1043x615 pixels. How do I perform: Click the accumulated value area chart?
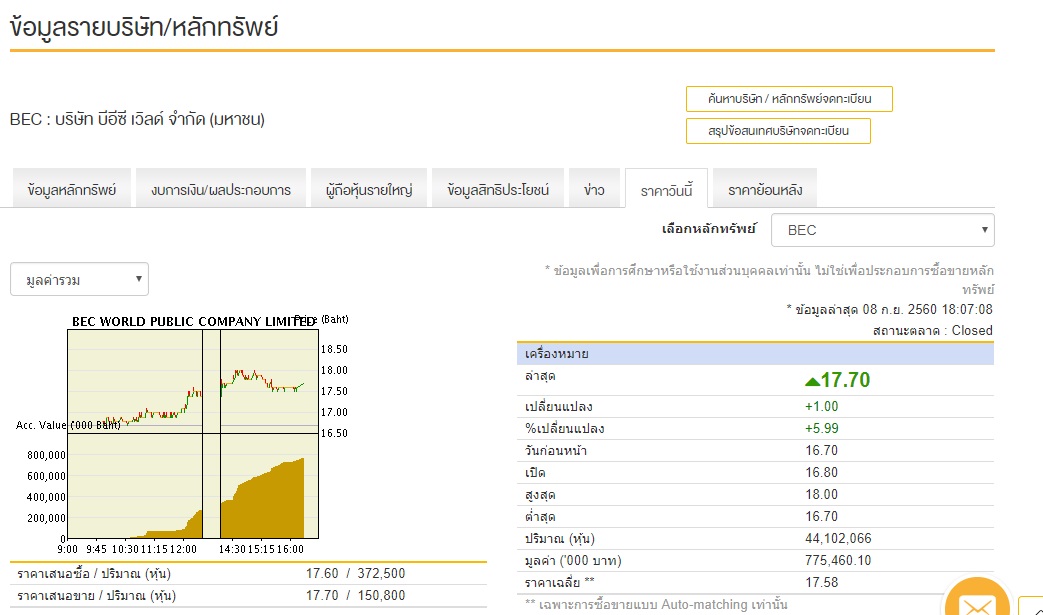193,486
